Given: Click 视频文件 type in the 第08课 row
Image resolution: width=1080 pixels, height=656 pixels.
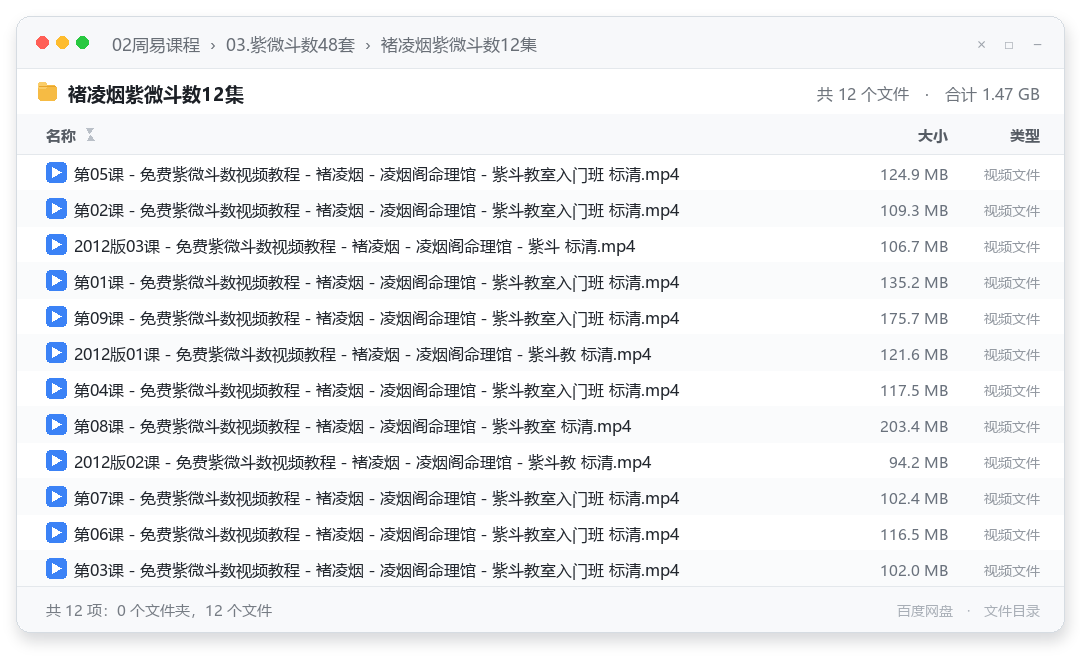Looking at the screenshot, I should (1012, 427).
